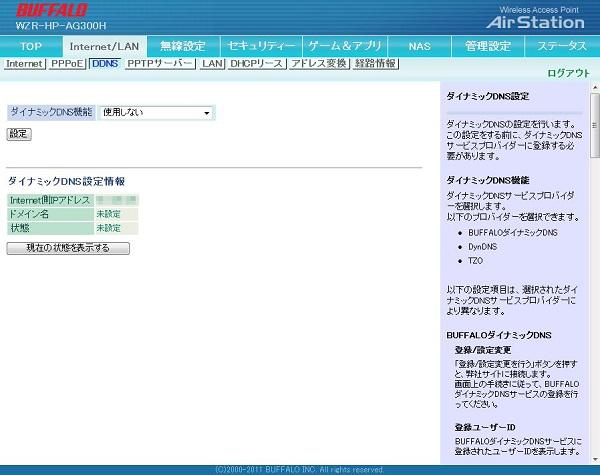Open the 管理設定 tab

pos(488,46)
